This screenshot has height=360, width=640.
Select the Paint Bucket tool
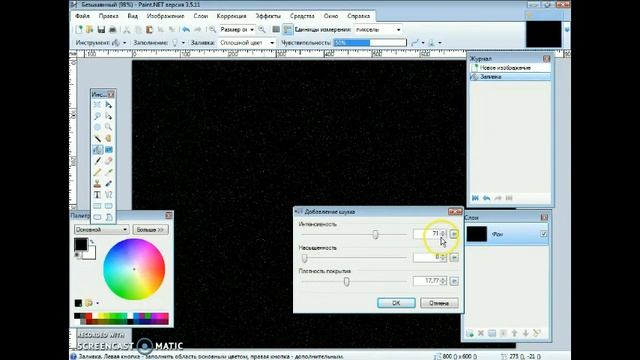click(x=97, y=150)
